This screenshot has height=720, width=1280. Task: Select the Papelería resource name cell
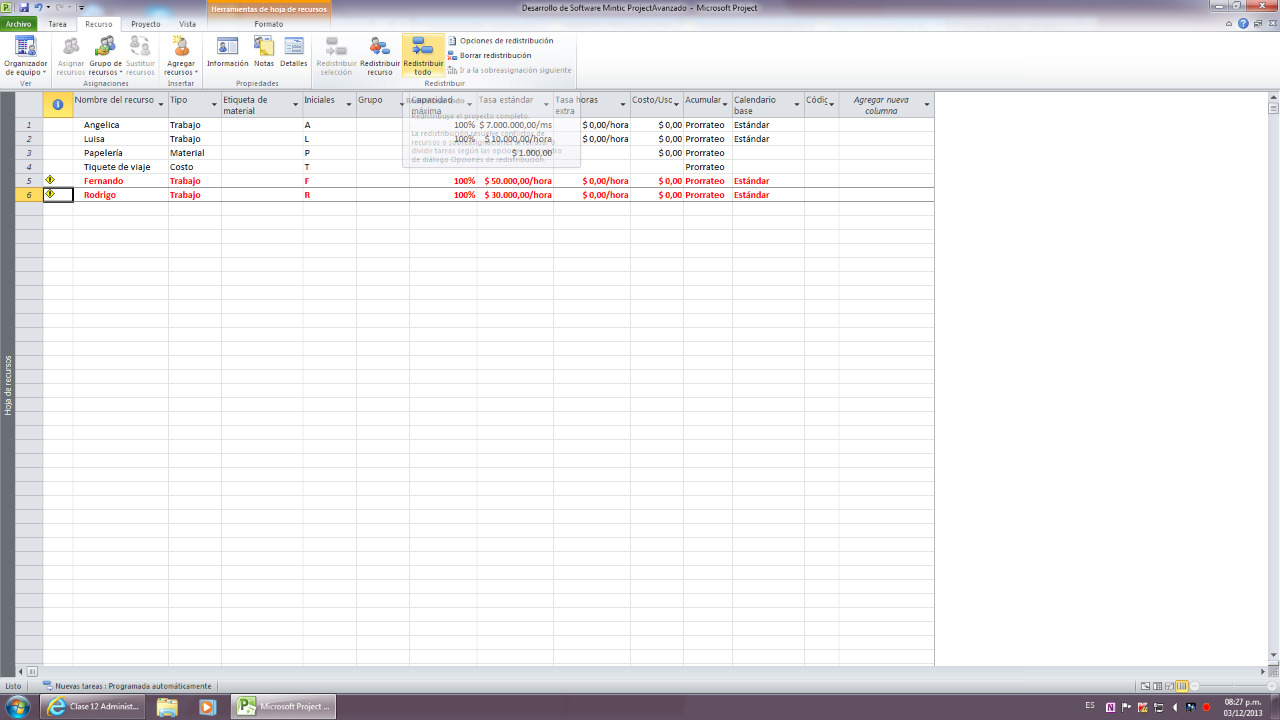click(x=120, y=153)
